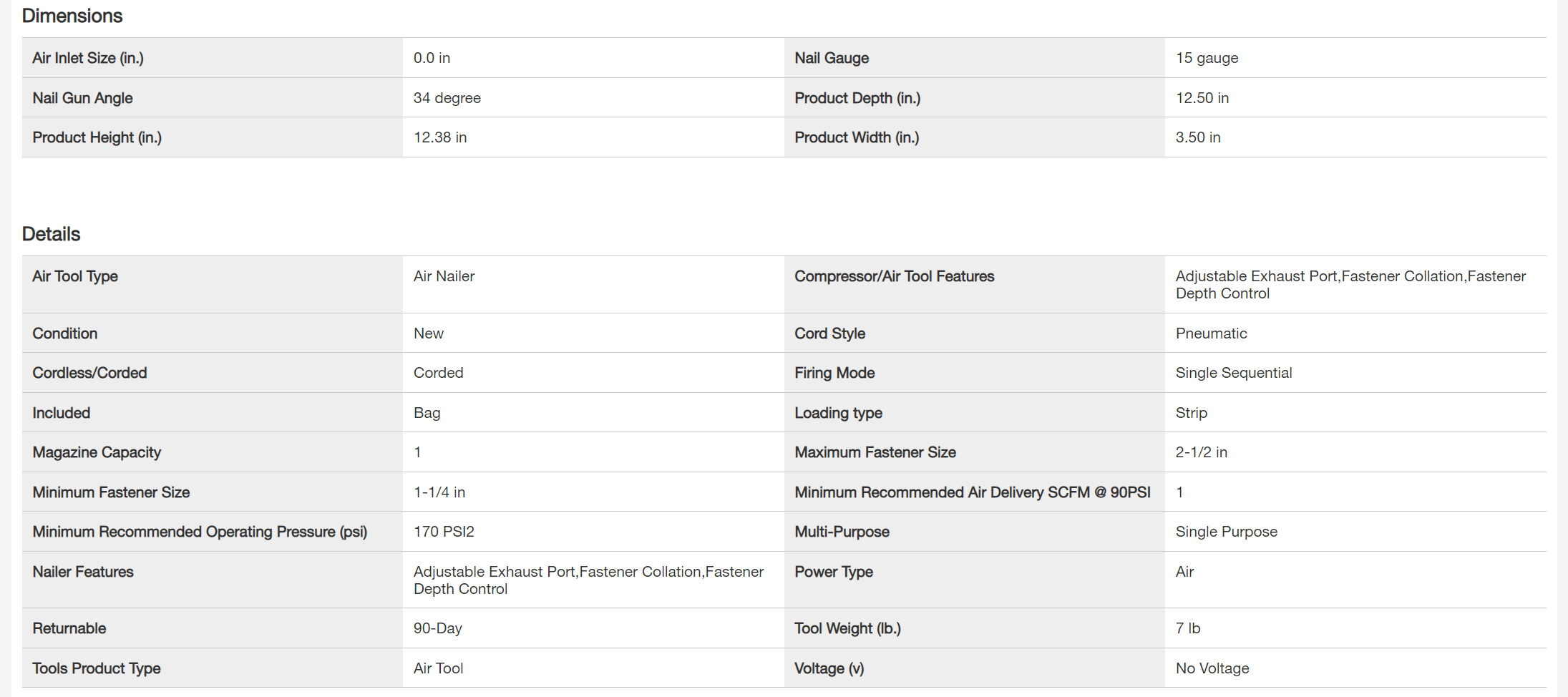This screenshot has height=697, width=1568.
Task: Select the Nail Gauge label
Action: click(832, 58)
